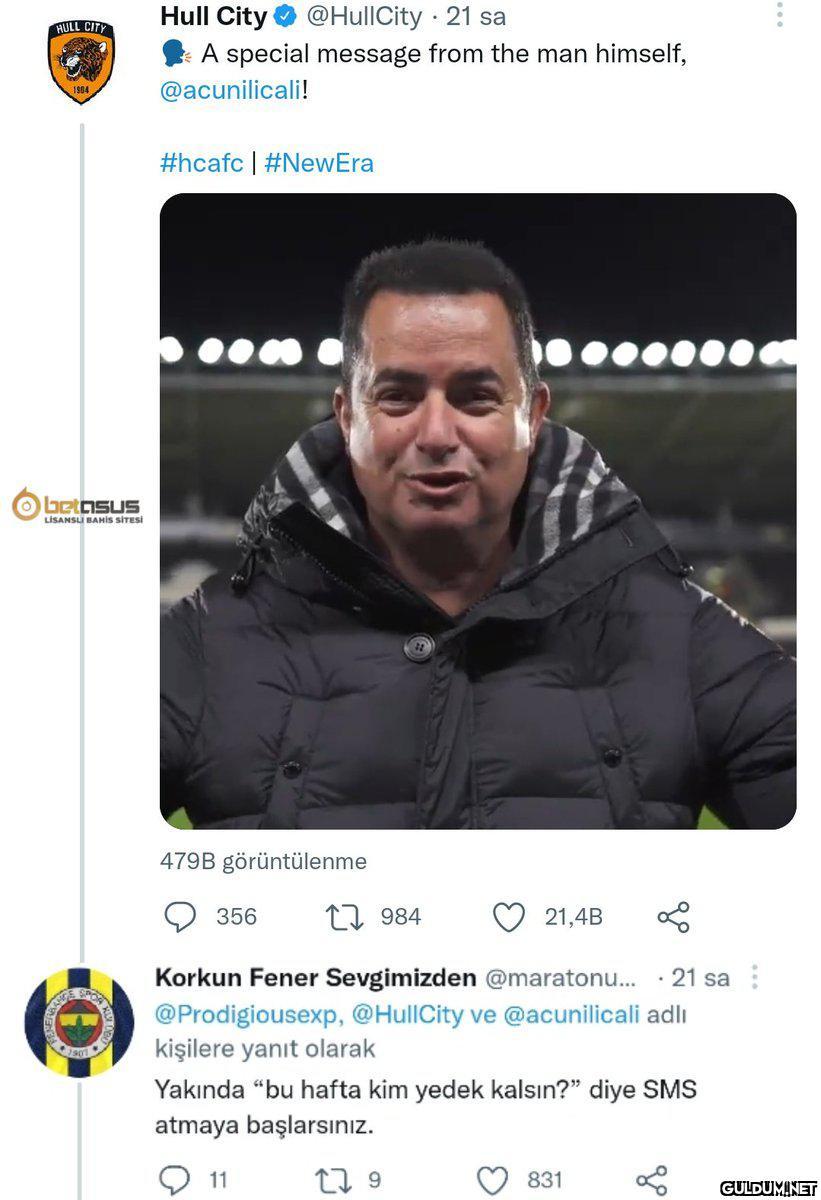Click the Betasus logo on the left
Screen dimensions: 821x1200
pyautogui.click(x=77, y=509)
